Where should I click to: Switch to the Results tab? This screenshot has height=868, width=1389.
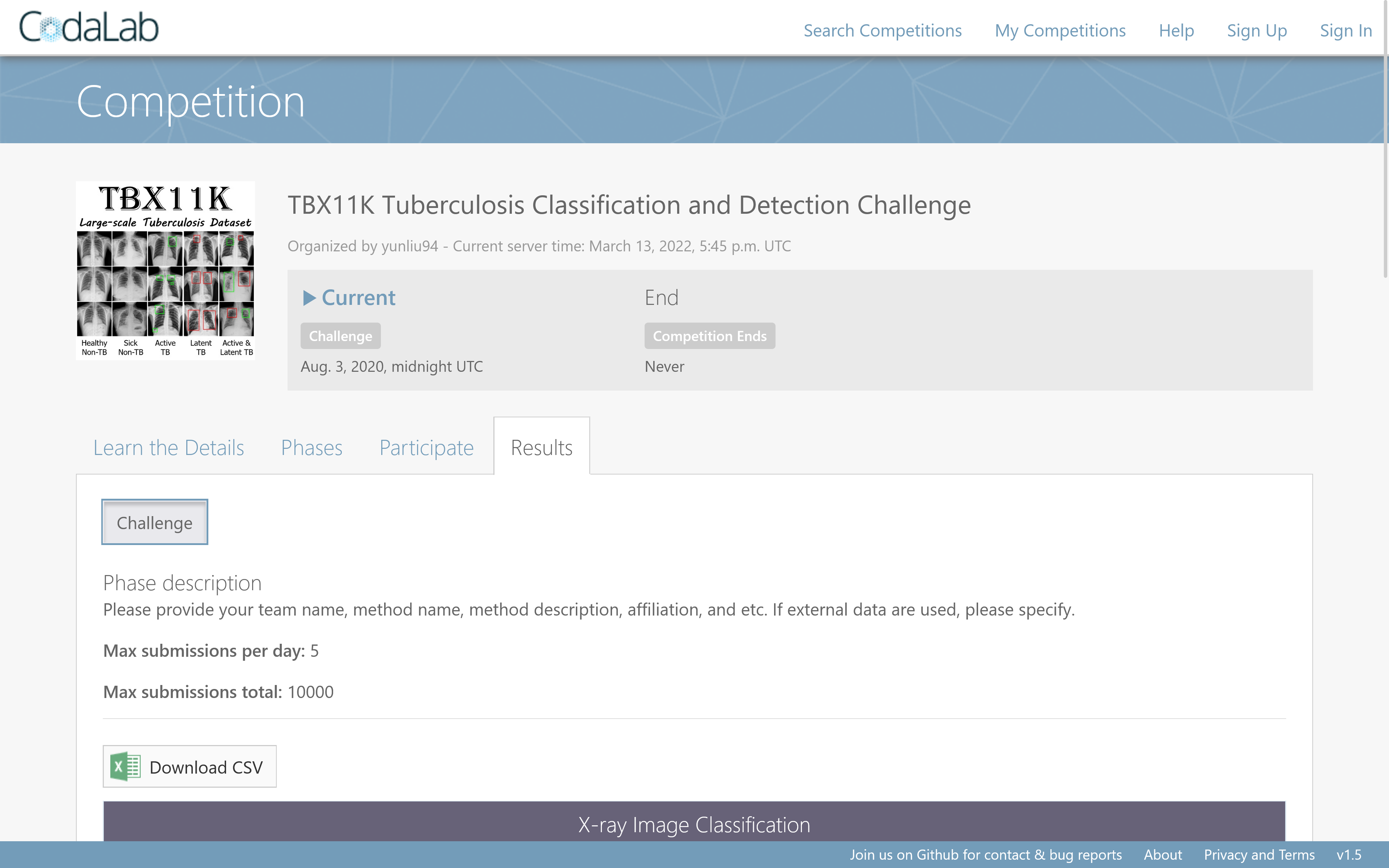pyautogui.click(x=541, y=447)
